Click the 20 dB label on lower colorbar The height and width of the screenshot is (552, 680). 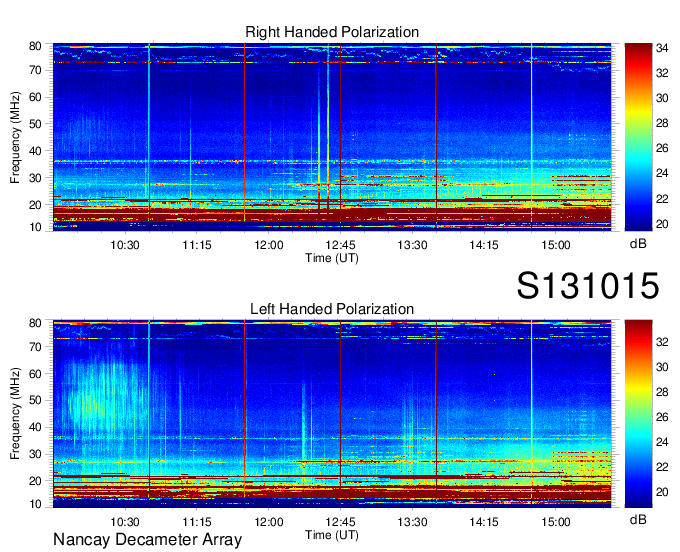click(662, 492)
